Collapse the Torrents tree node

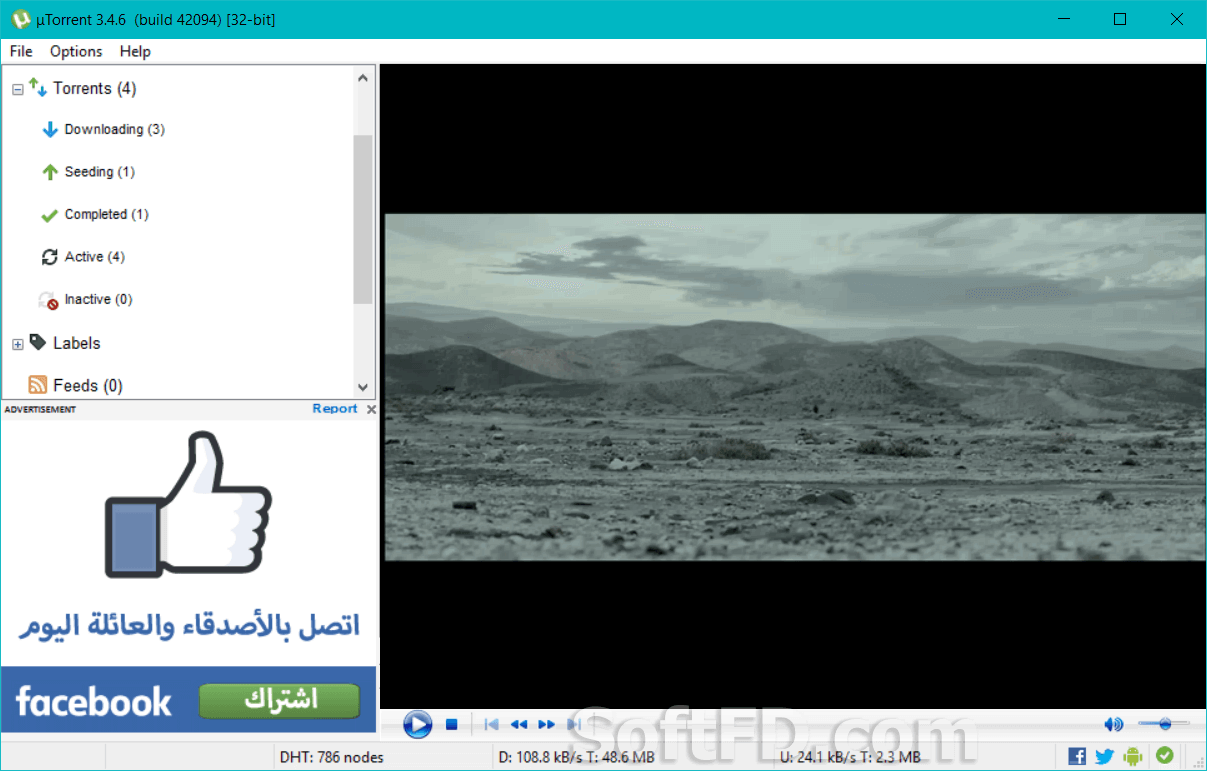[x=17, y=90]
